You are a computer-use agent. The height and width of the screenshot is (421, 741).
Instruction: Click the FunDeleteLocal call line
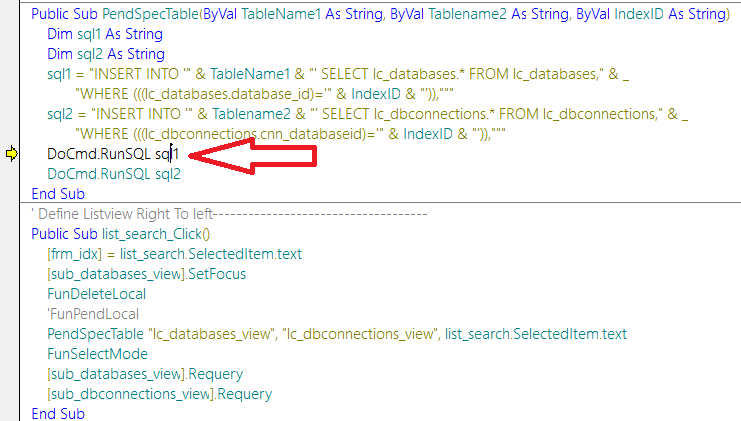coord(96,294)
